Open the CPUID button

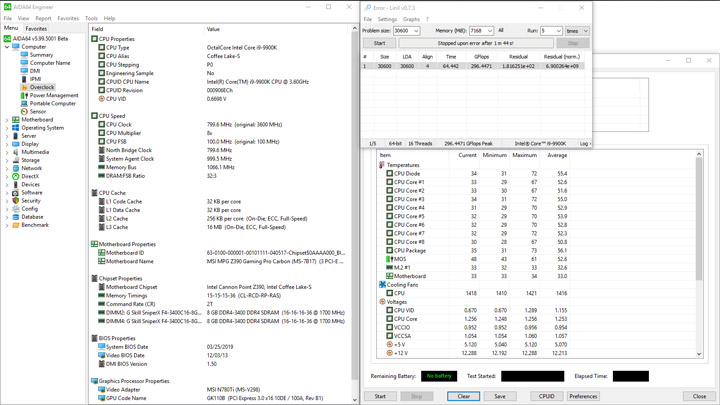(x=546, y=396)
